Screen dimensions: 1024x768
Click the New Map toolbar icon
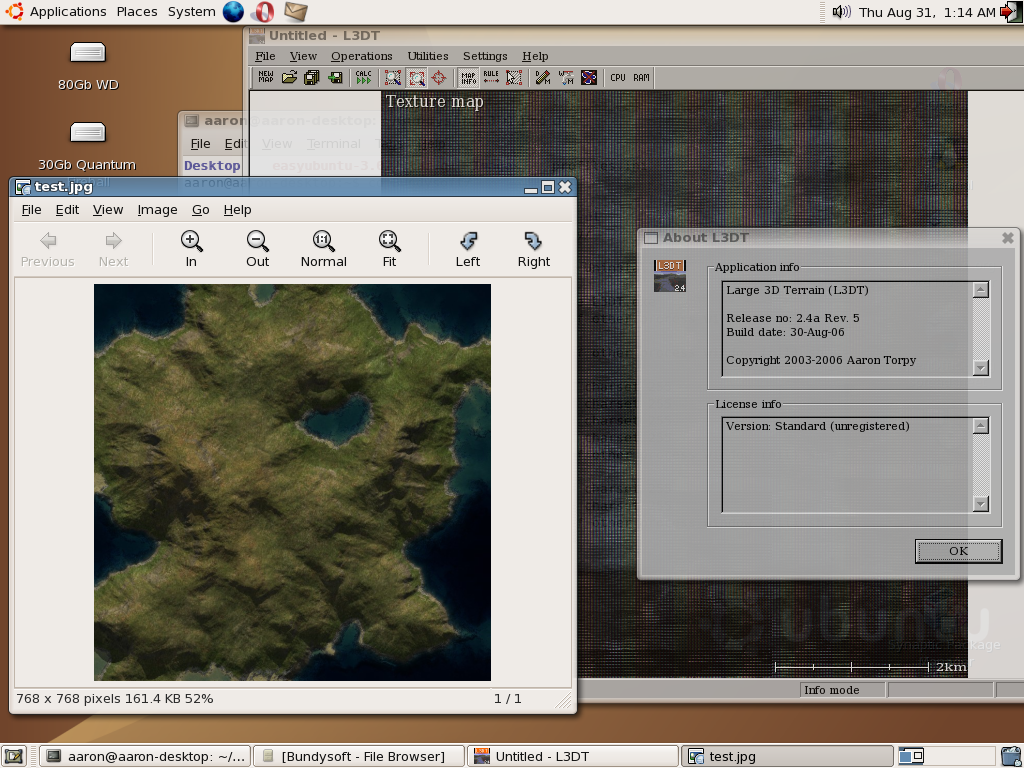click(265, 77)
